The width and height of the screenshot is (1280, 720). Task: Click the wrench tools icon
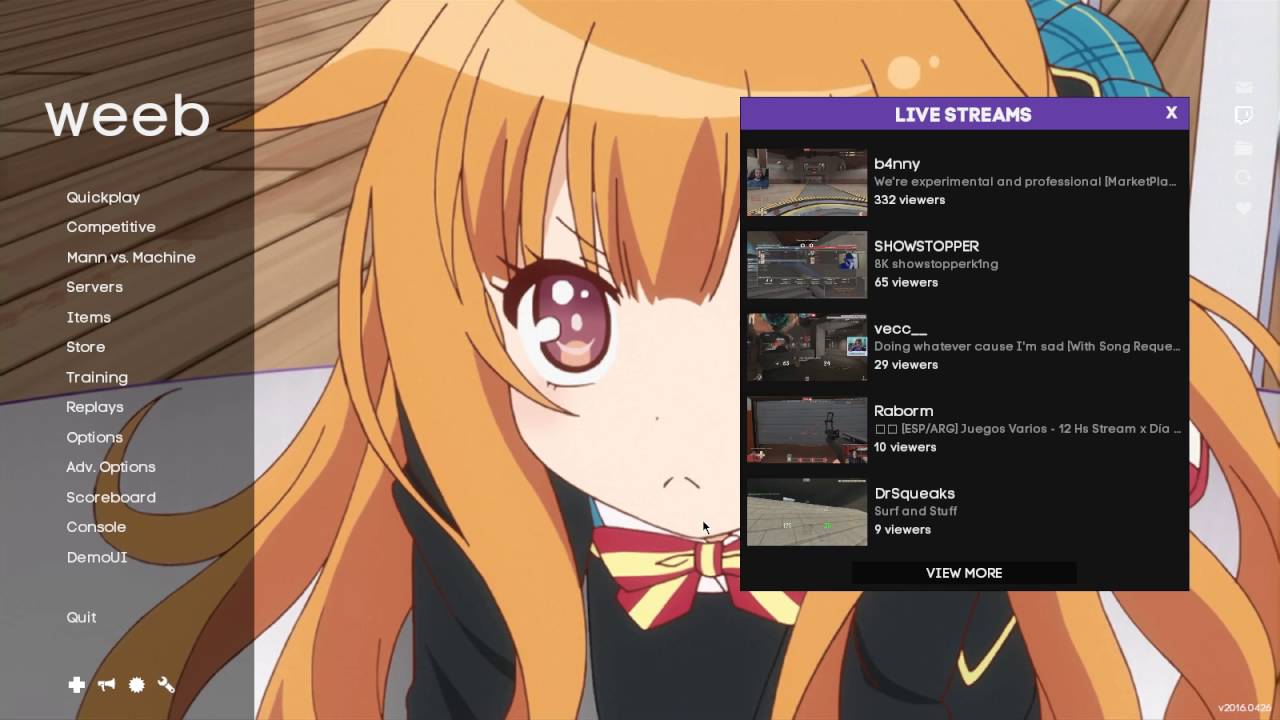click(167, 685)
